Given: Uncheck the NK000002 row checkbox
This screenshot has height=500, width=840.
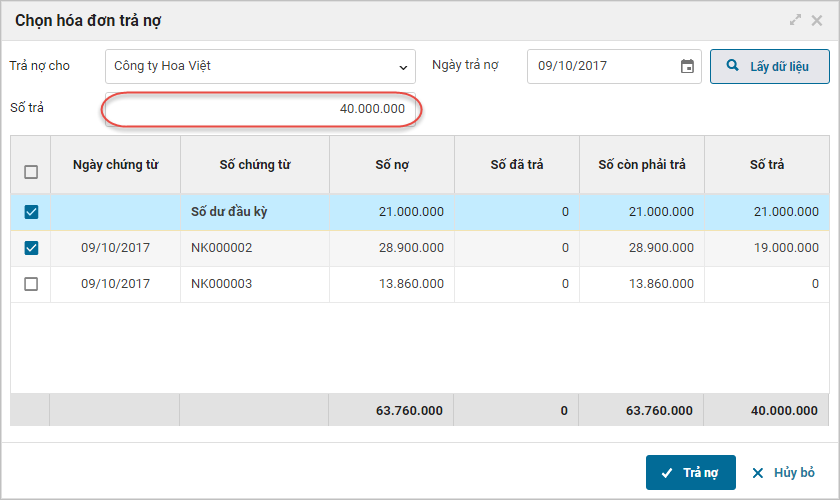Looking at the screenshot, I should 31,248.
